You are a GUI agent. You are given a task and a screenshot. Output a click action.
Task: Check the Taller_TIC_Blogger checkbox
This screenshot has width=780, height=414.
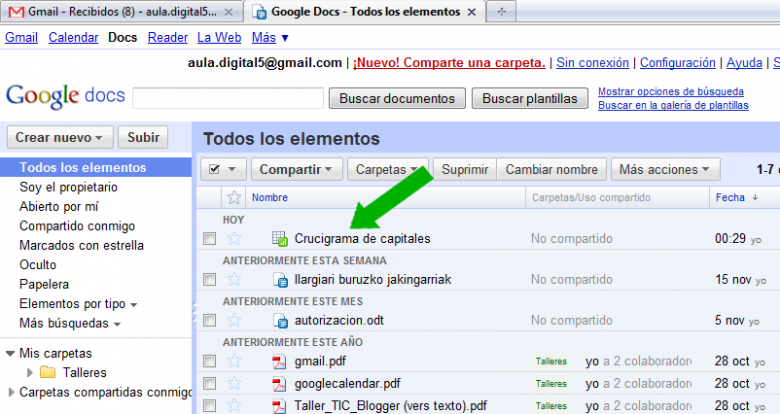click(209, 406)
